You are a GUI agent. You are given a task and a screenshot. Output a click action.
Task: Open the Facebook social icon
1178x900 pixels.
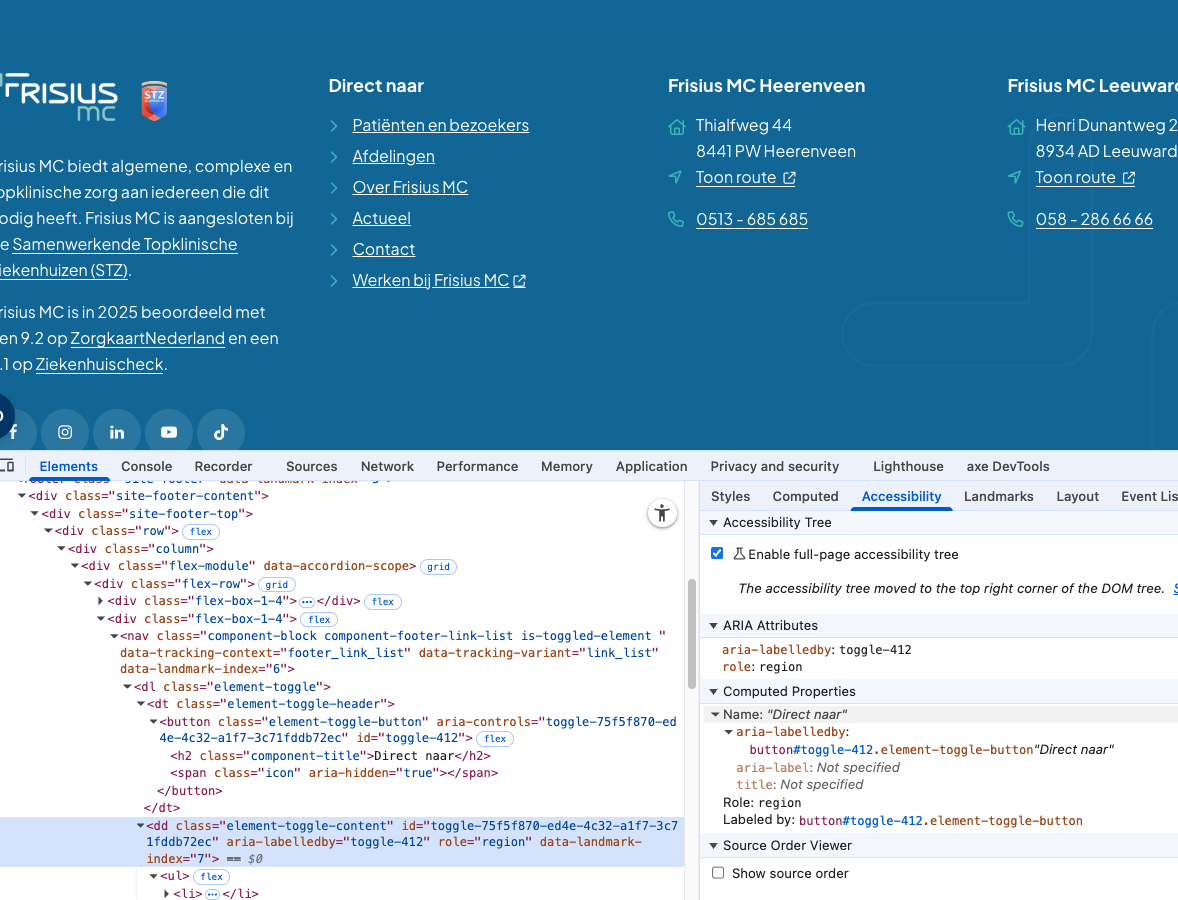pyautogui.click(x=13, y=432)
